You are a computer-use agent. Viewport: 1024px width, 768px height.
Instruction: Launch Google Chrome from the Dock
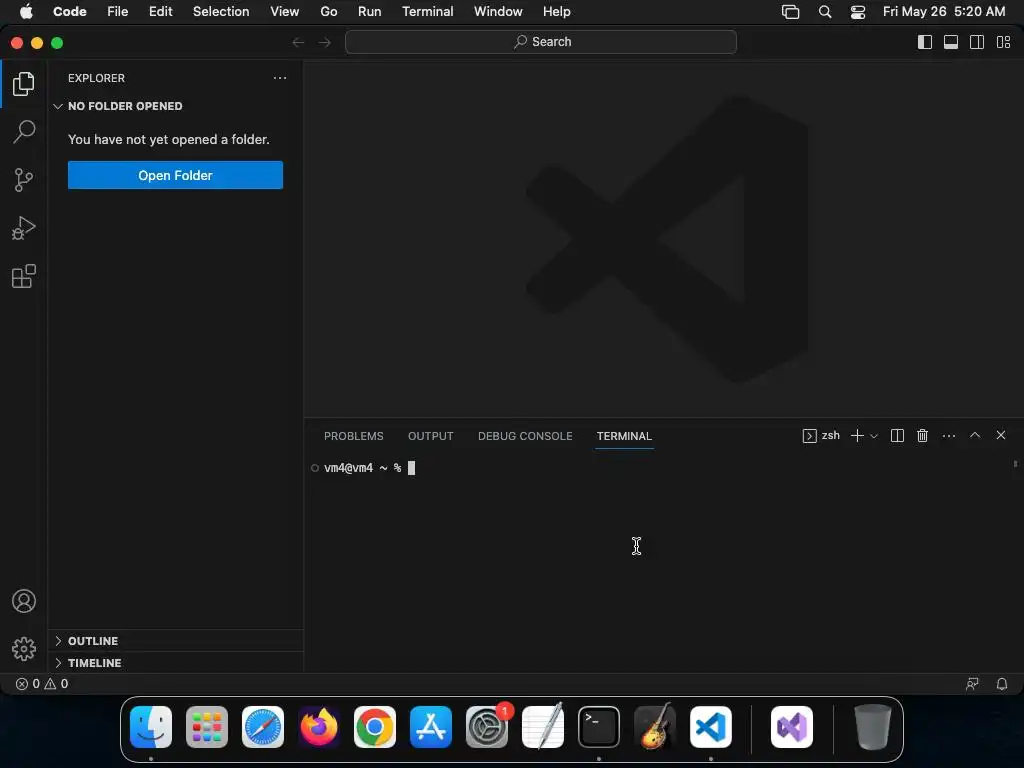(375, 727)
